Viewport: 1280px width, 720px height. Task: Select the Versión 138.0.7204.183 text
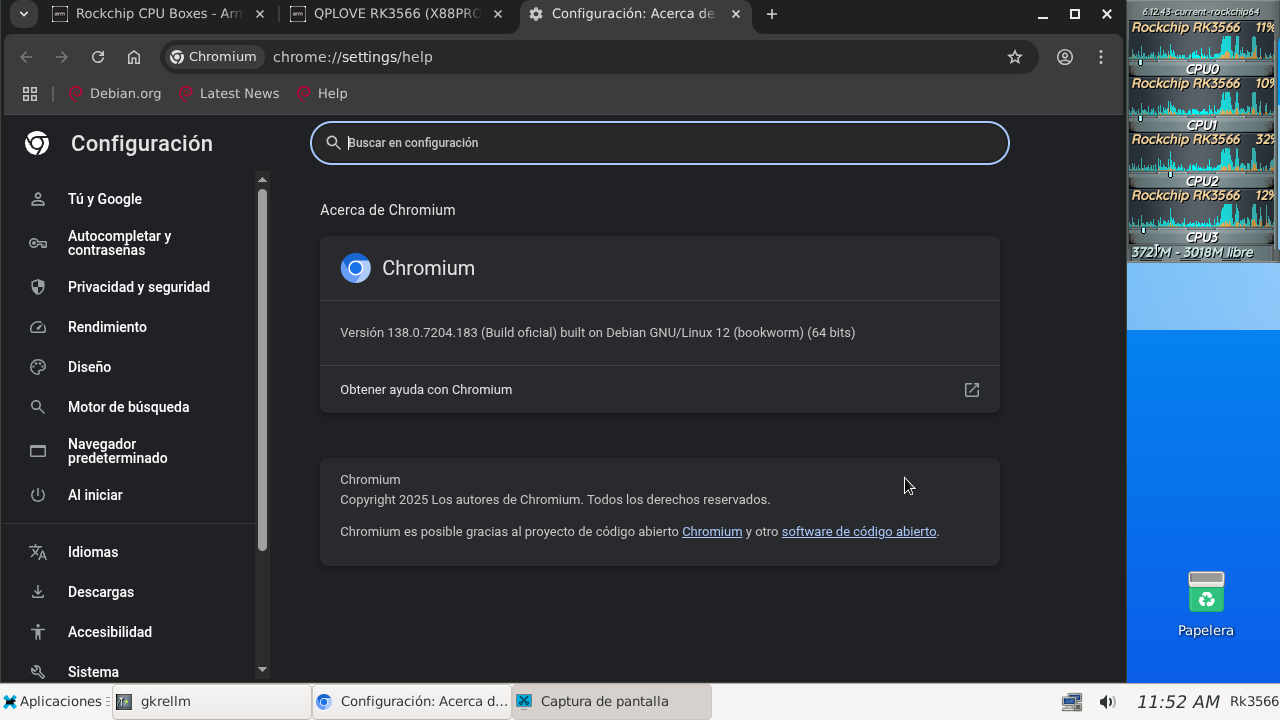click(597, 333)
